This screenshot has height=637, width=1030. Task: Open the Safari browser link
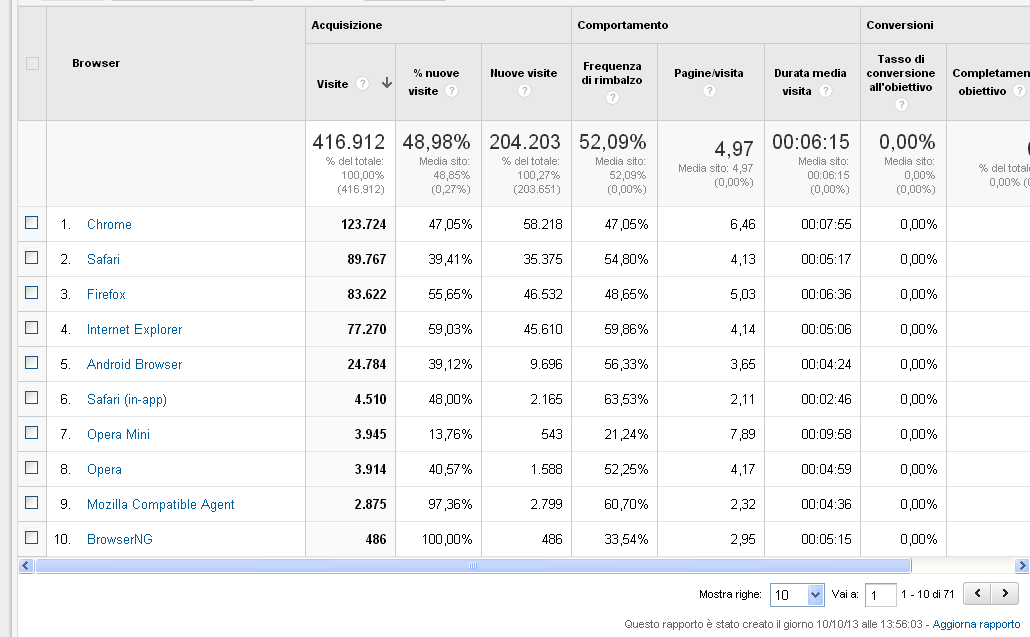[103, 259]
